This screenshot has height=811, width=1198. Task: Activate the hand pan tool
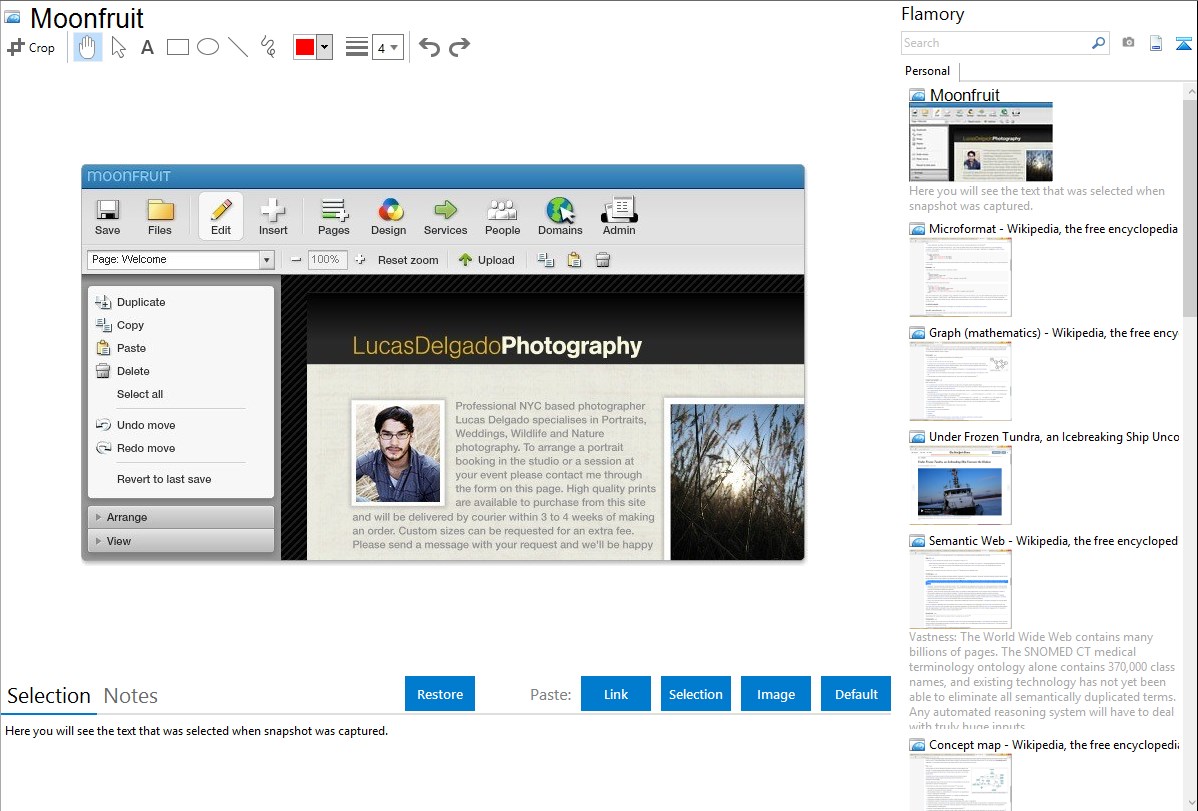(87, 47)
